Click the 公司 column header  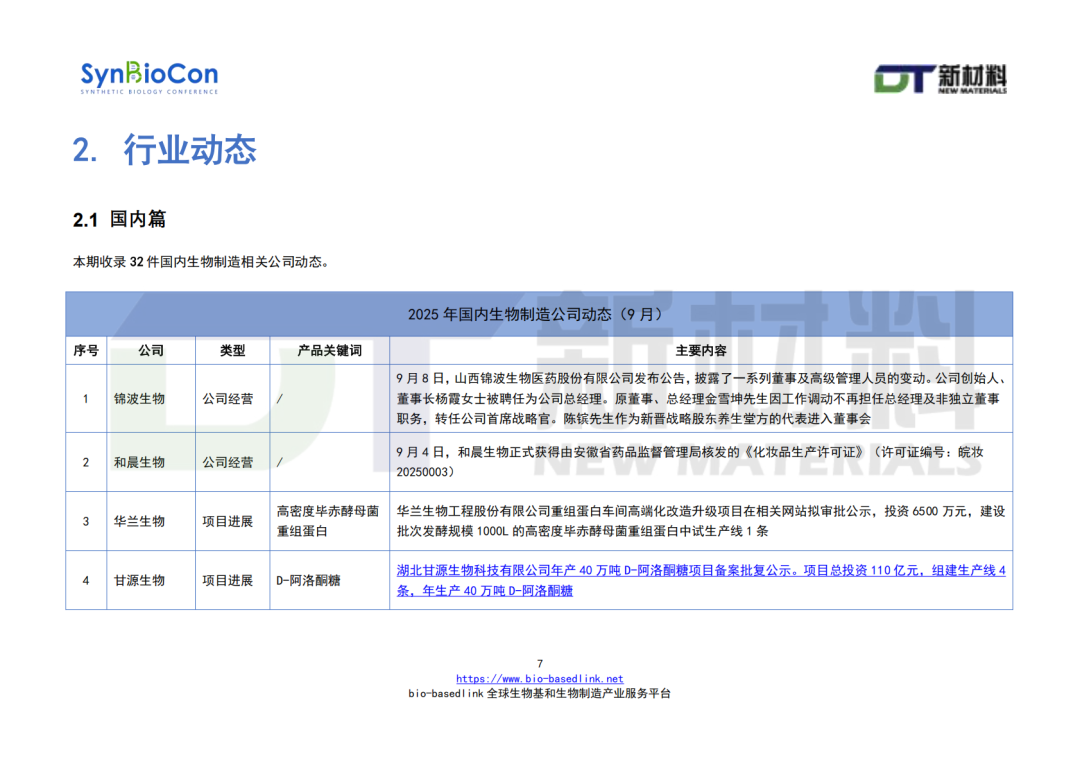coord(151,351)
